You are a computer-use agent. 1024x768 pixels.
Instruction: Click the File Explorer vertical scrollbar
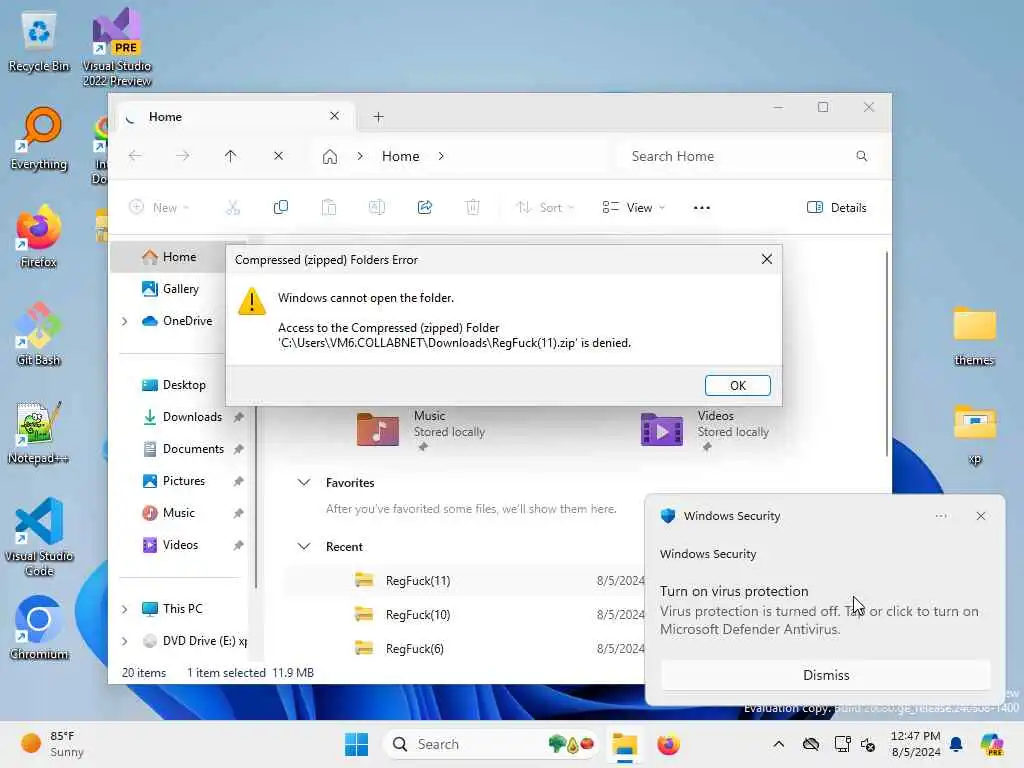pyautogui.click(x=886, y=353)
